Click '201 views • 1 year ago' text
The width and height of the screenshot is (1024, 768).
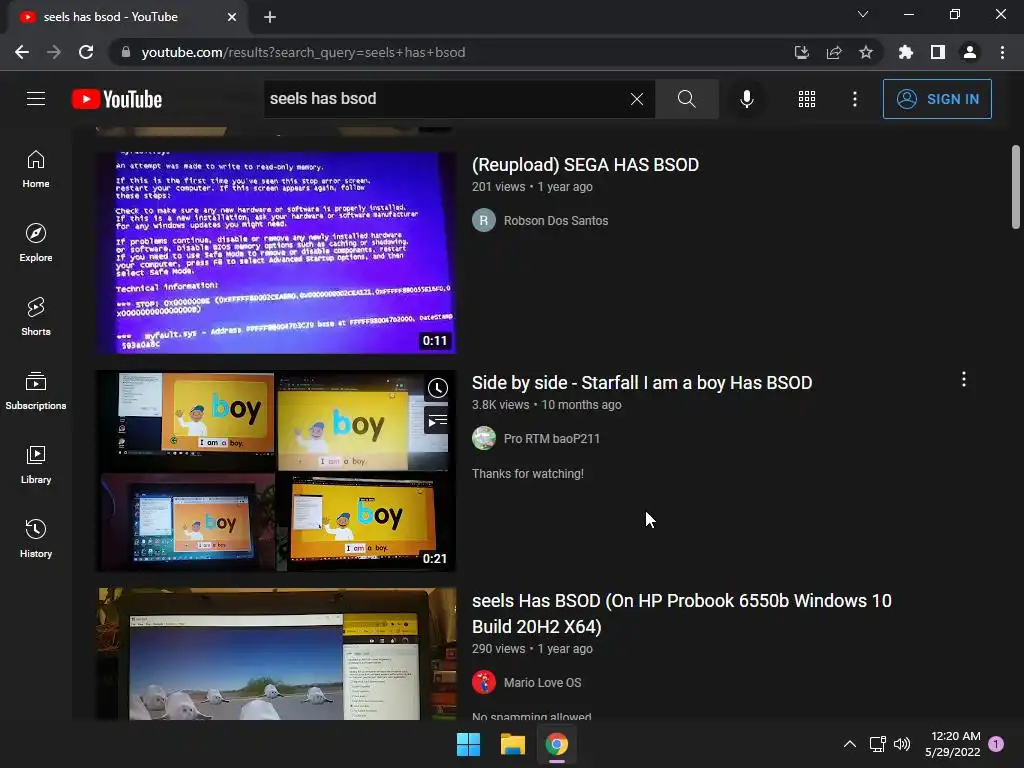532,187
